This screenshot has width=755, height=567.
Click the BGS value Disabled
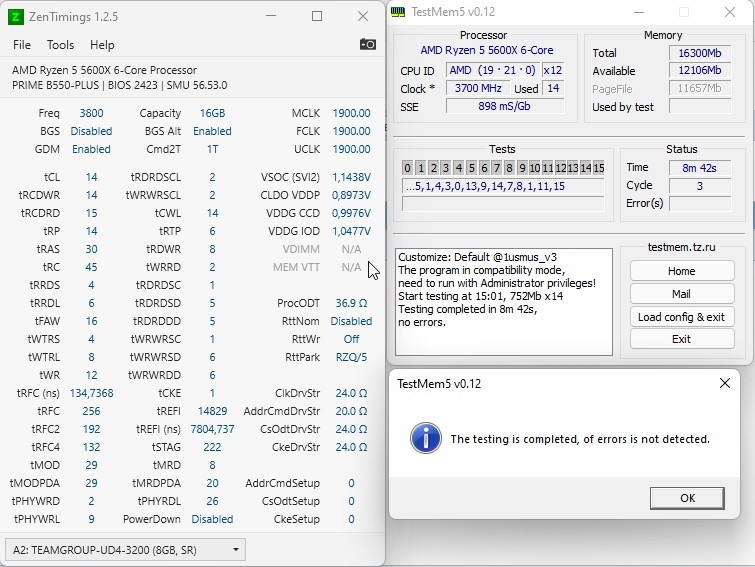coord(91,131)
